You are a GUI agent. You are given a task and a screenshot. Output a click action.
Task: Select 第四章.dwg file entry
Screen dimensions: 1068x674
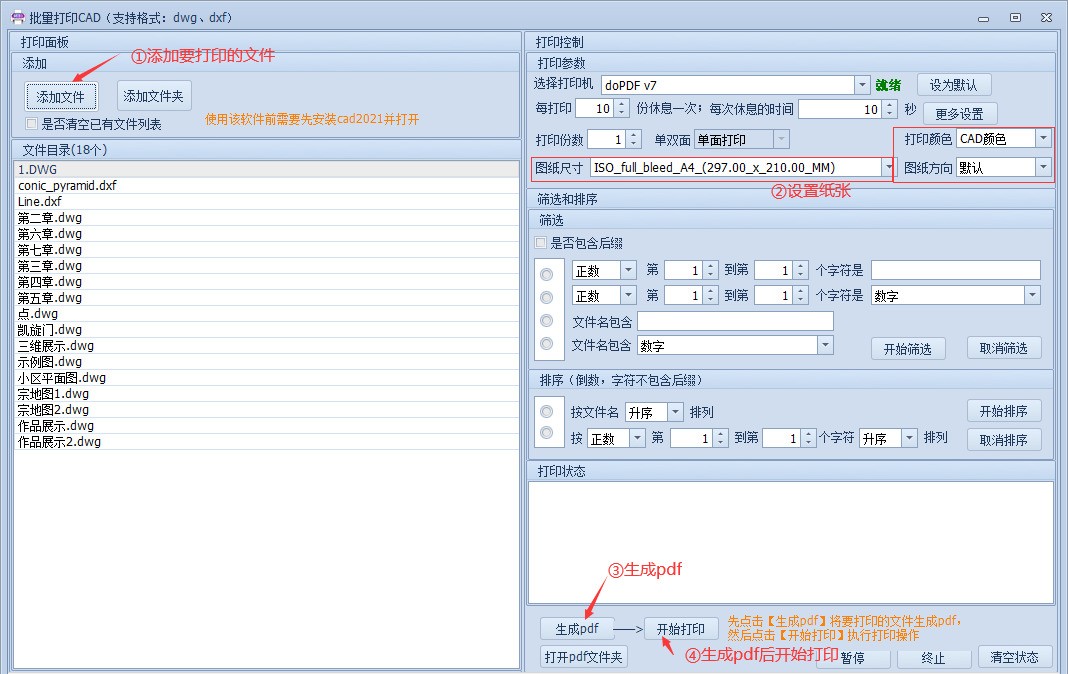click(266, 282)
